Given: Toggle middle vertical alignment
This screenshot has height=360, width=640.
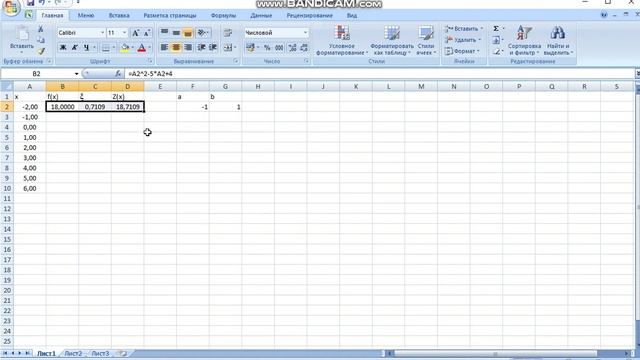Looking at the screenshot, I should [x=176, y=33].
